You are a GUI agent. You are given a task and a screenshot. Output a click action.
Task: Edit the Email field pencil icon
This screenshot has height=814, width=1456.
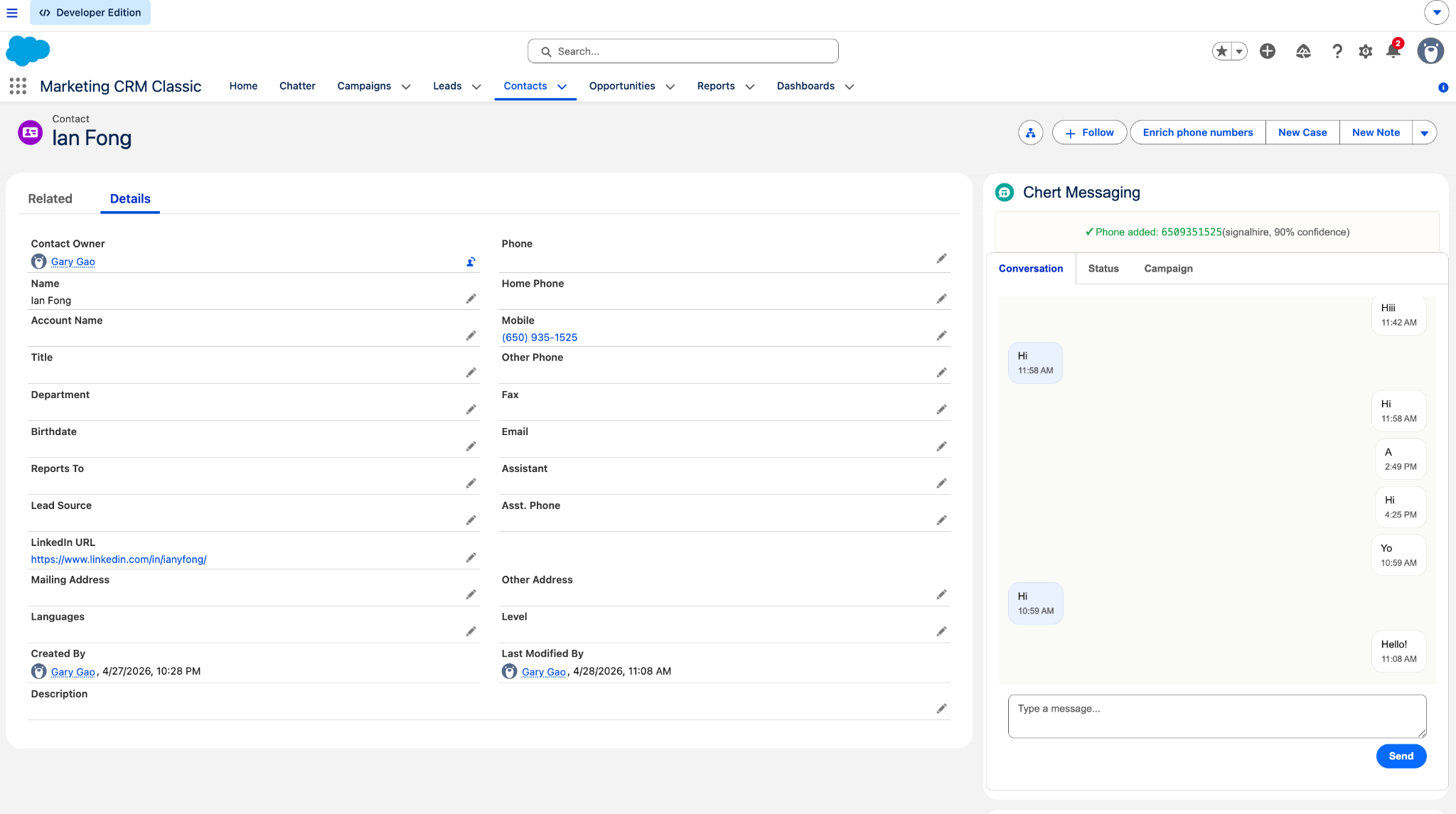(941, 447)
